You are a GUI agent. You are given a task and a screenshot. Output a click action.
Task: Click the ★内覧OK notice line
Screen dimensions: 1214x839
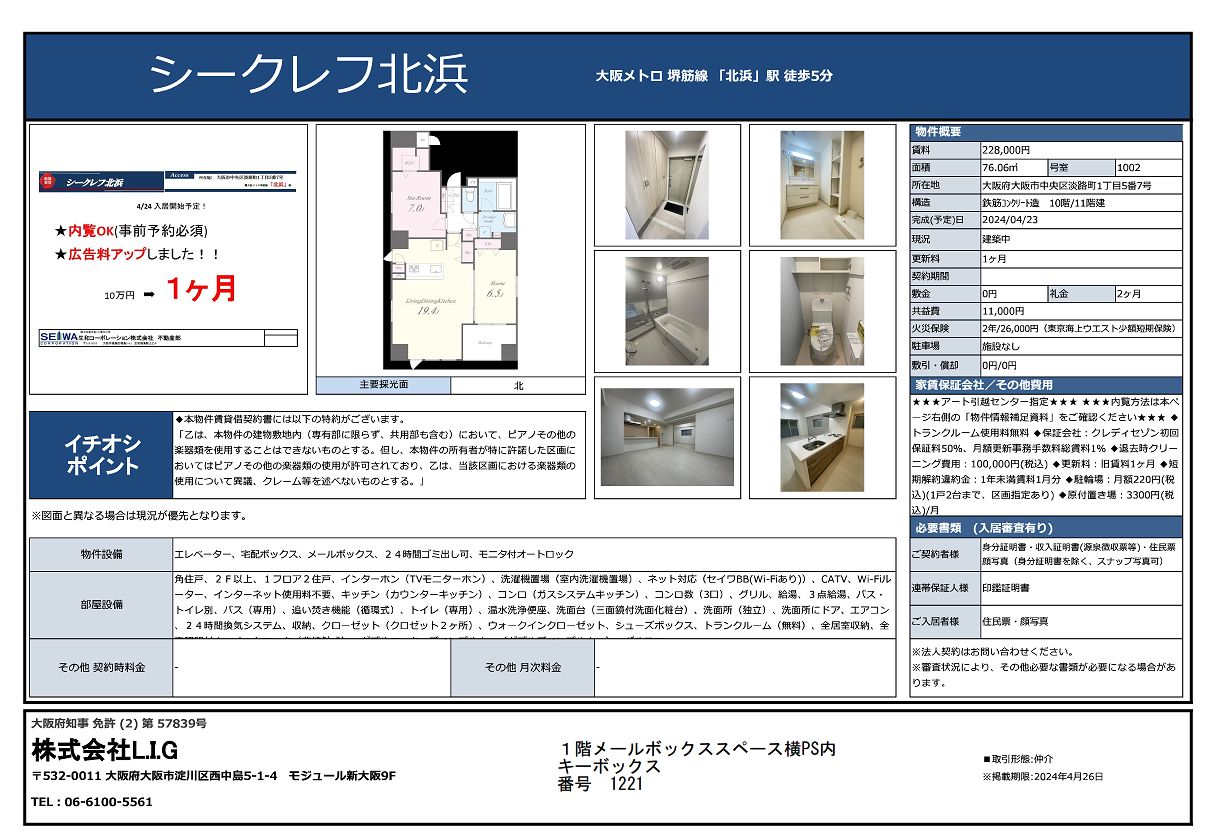131,231
